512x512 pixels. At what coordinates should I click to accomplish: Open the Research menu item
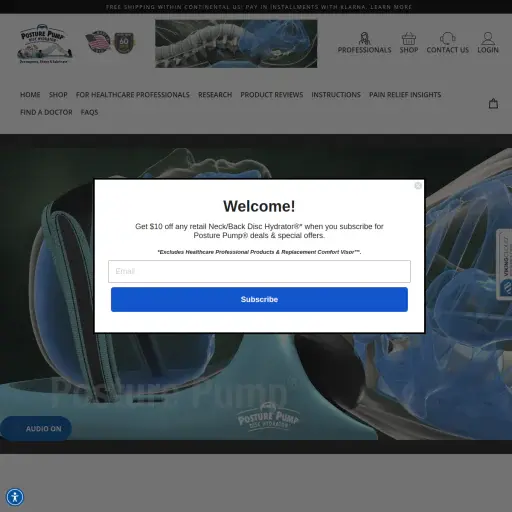tap(215, 95)
